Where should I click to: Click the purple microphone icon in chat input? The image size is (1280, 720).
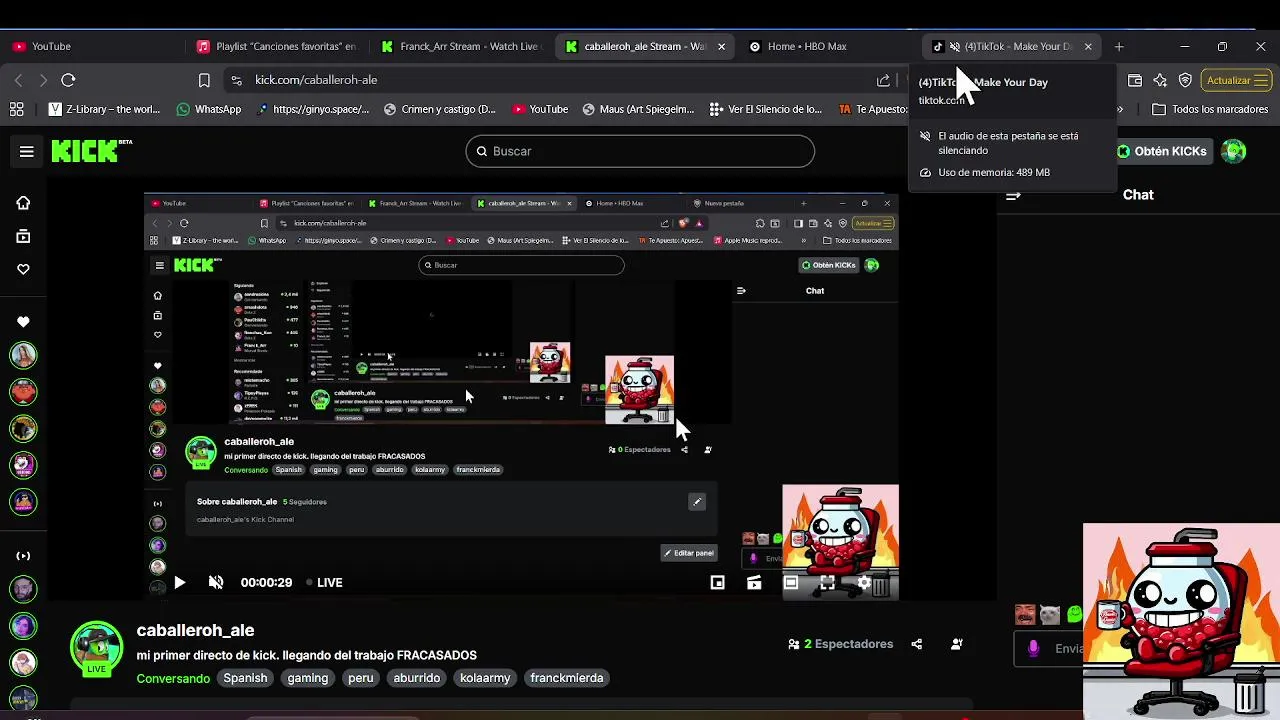tap(1034, 648)
